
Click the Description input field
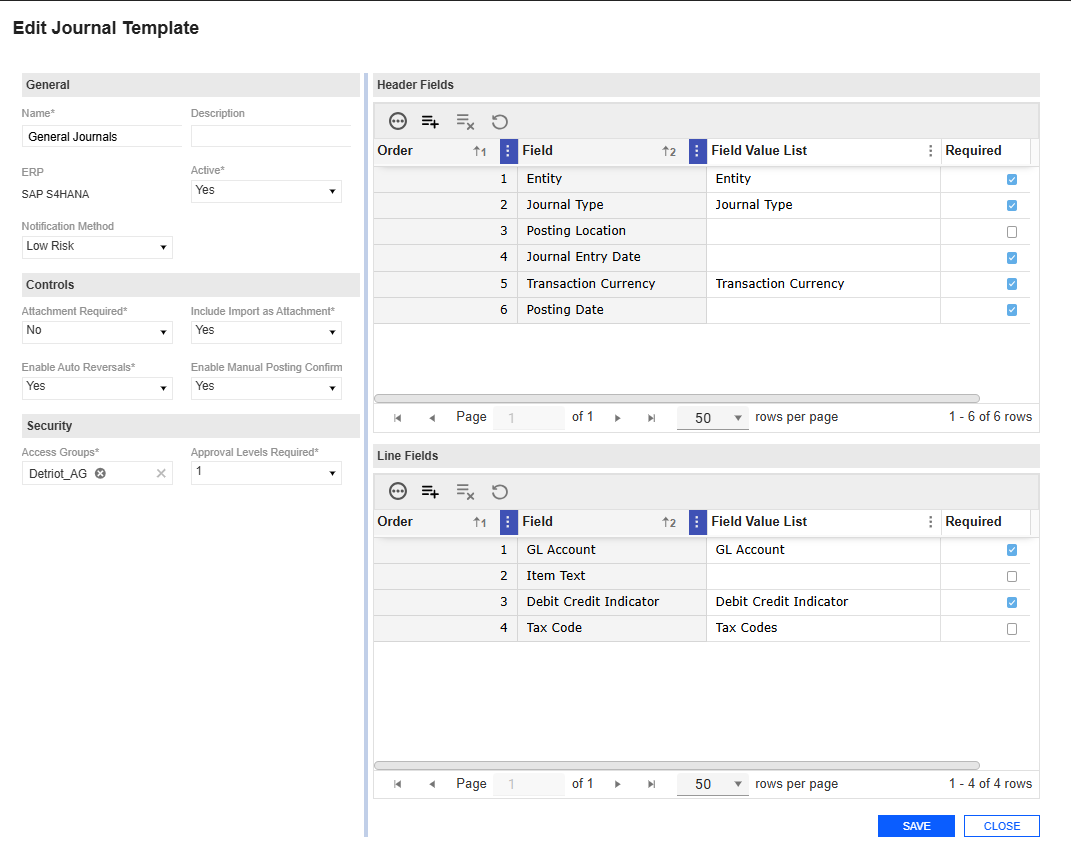click(270, 137)
